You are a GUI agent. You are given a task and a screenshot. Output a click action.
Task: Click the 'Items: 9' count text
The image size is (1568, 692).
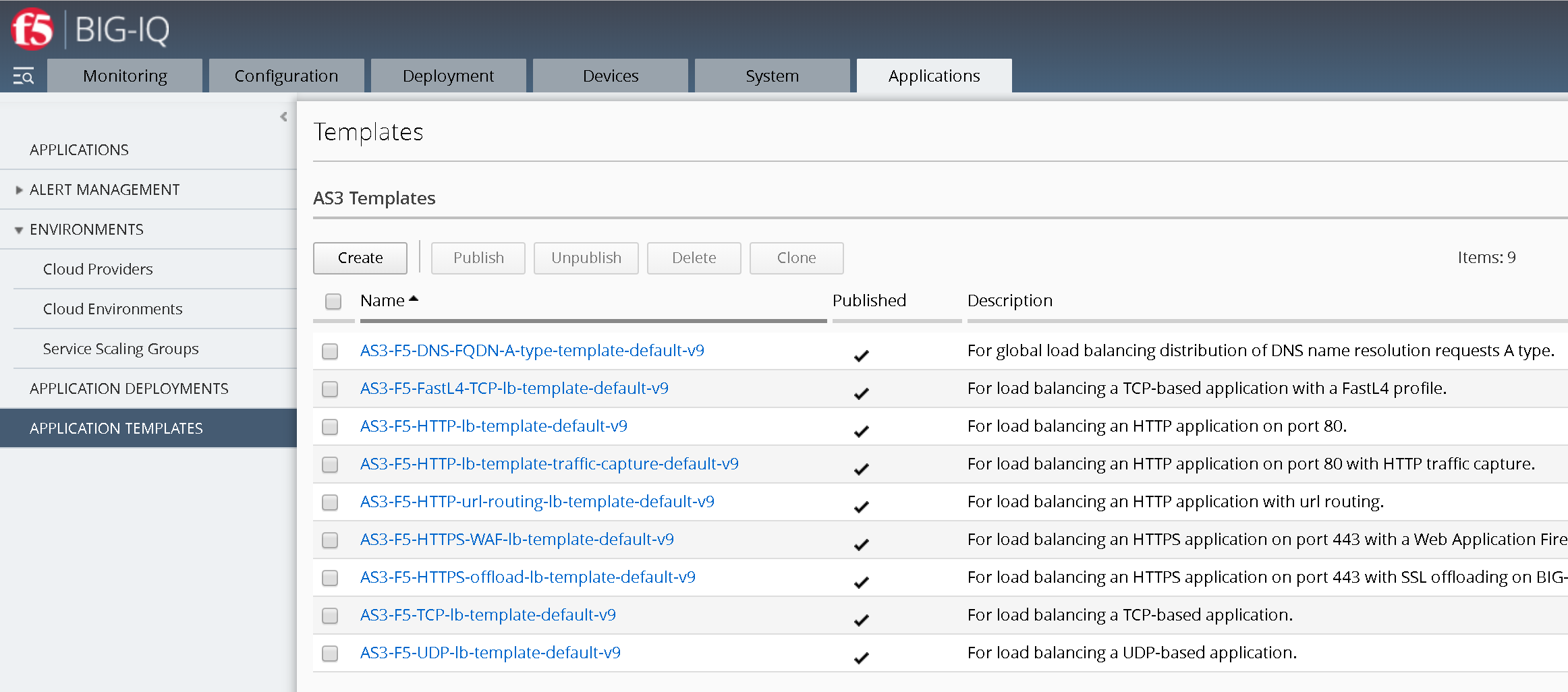(x=1486, y=257)
